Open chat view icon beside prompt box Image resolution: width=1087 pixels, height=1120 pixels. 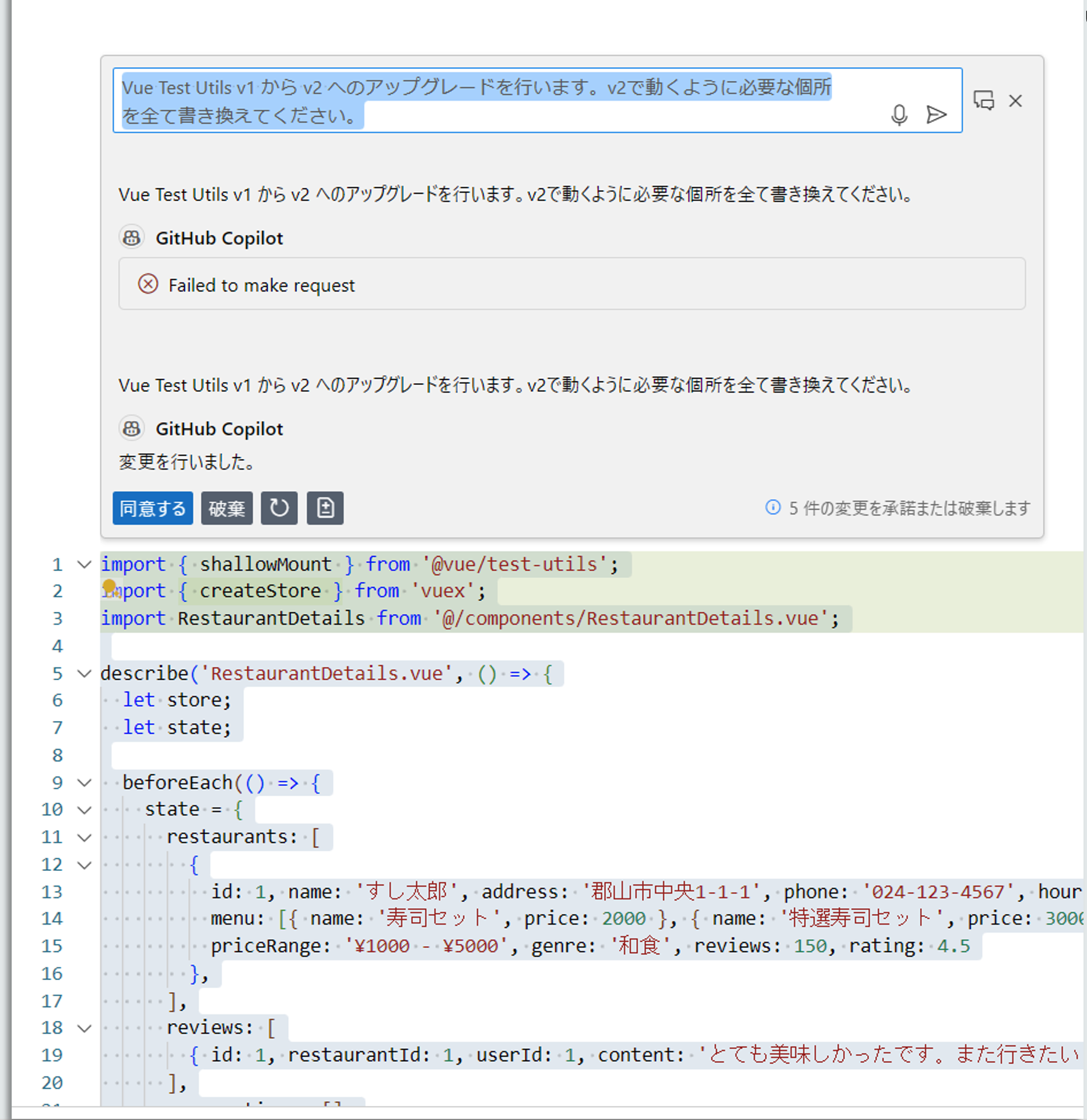click(984, 100)
